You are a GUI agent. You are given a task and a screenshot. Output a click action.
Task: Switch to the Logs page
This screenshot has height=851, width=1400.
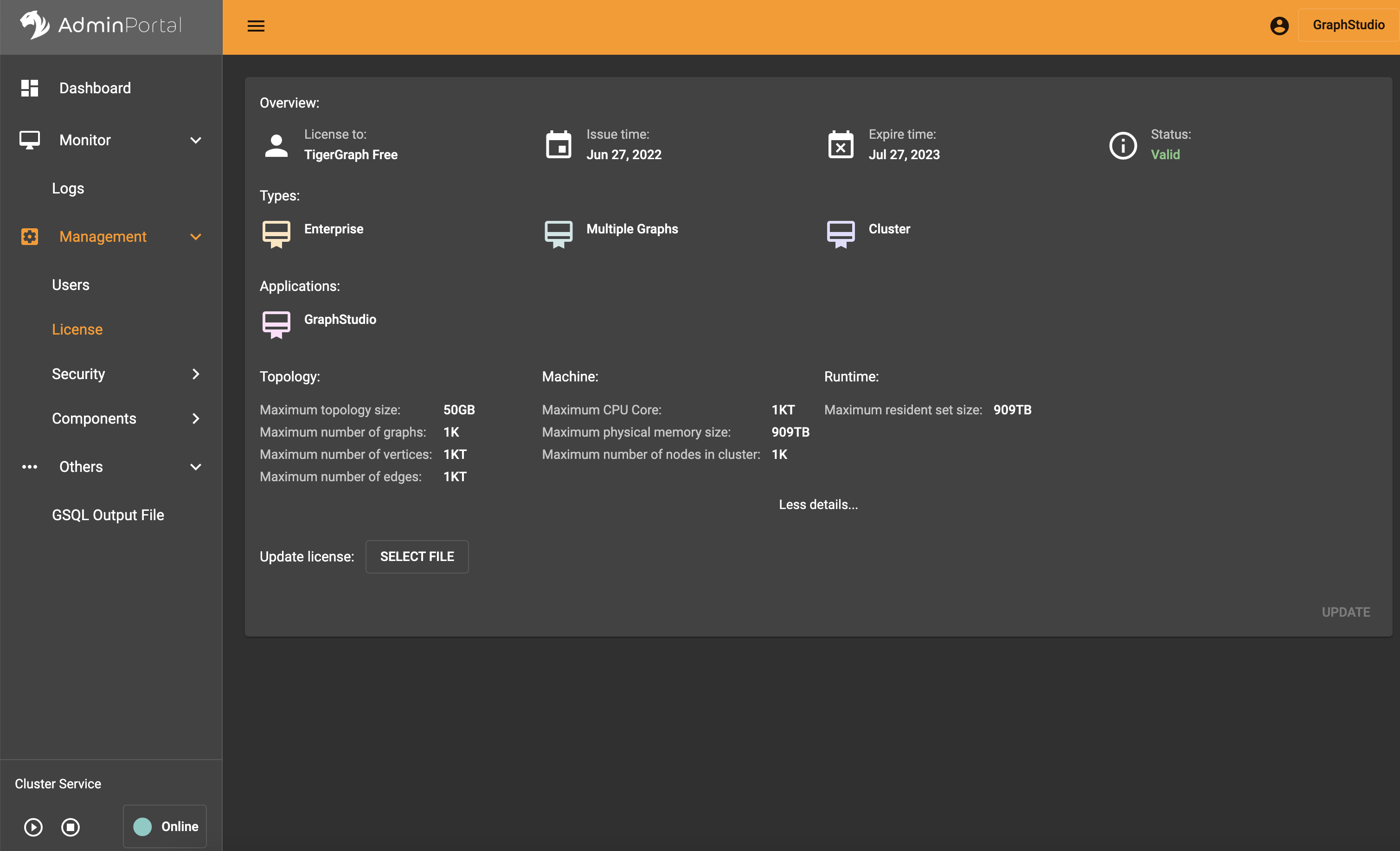pos(68,188)
